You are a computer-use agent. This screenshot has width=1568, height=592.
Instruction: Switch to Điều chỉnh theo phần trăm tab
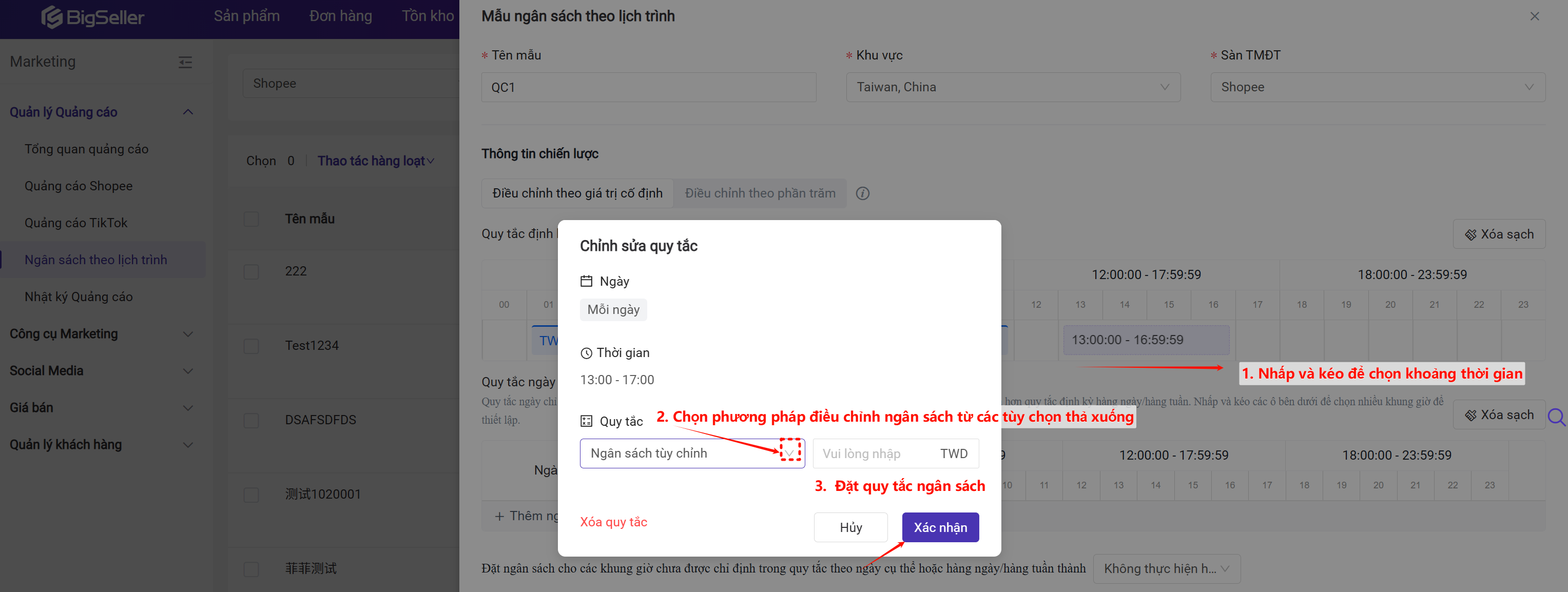click(x=760, y=193)
